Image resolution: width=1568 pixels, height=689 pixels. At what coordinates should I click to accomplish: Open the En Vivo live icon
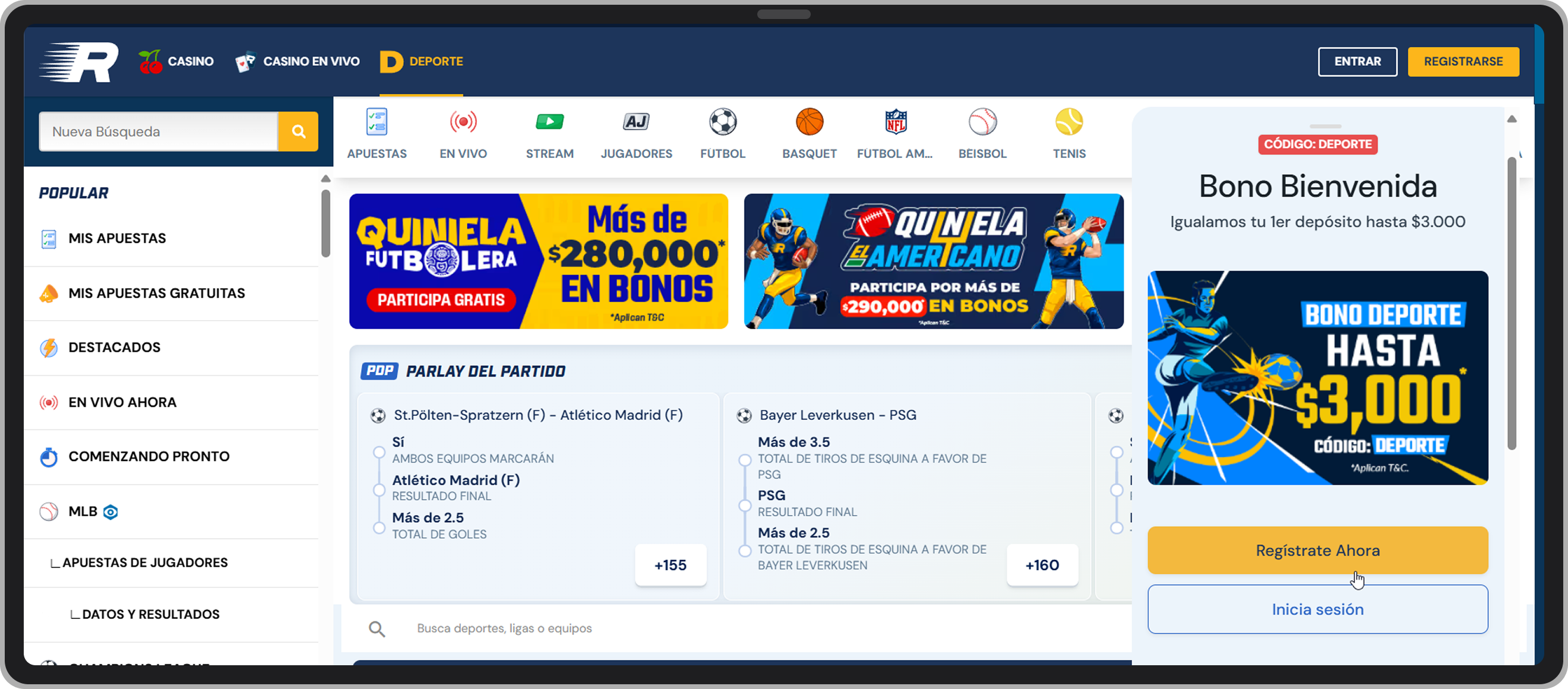point(463,122)
